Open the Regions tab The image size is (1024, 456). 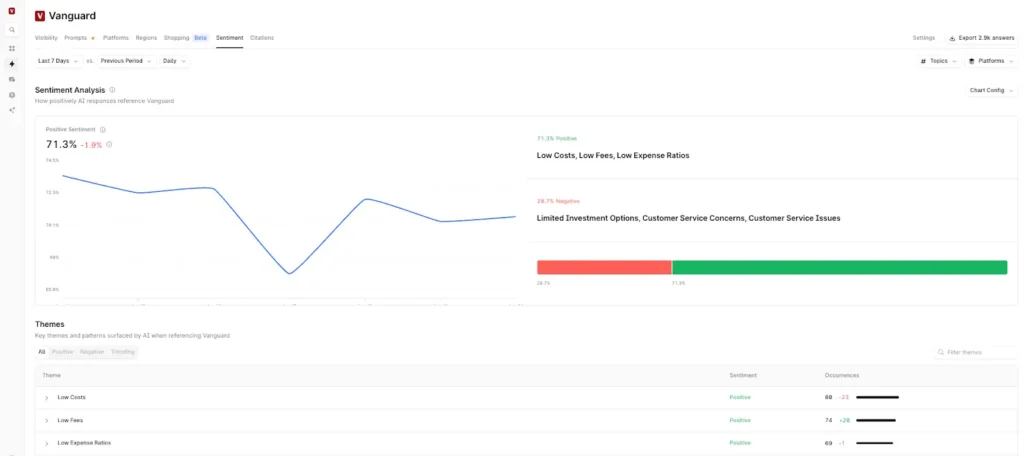point(146,38)
